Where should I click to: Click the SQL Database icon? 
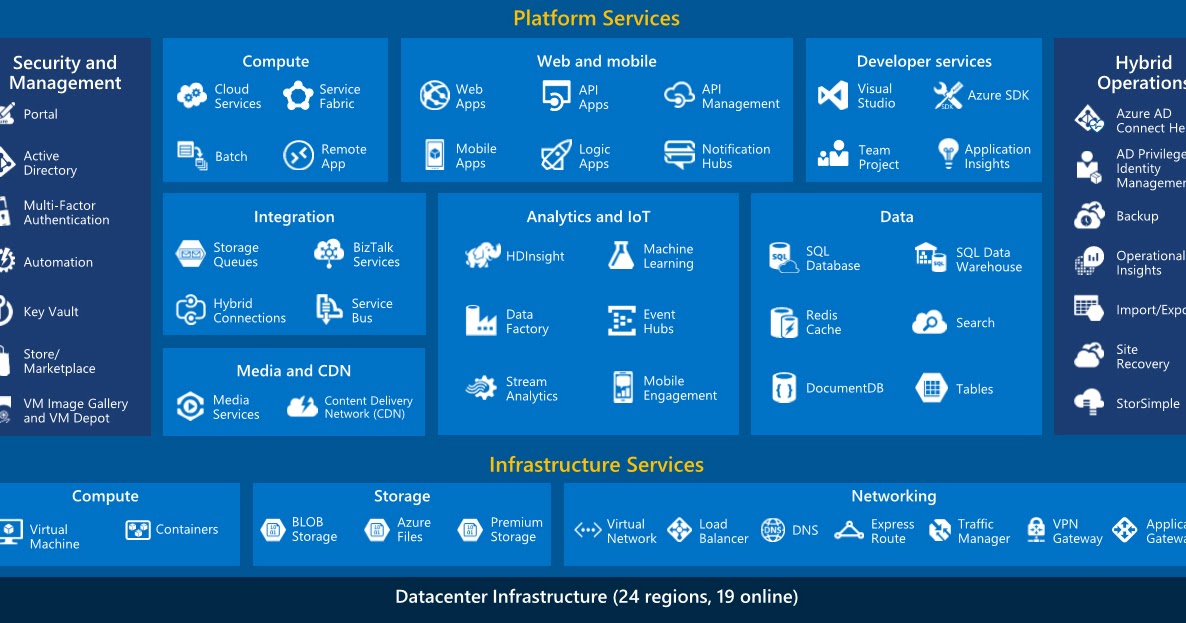pos(785,259)
